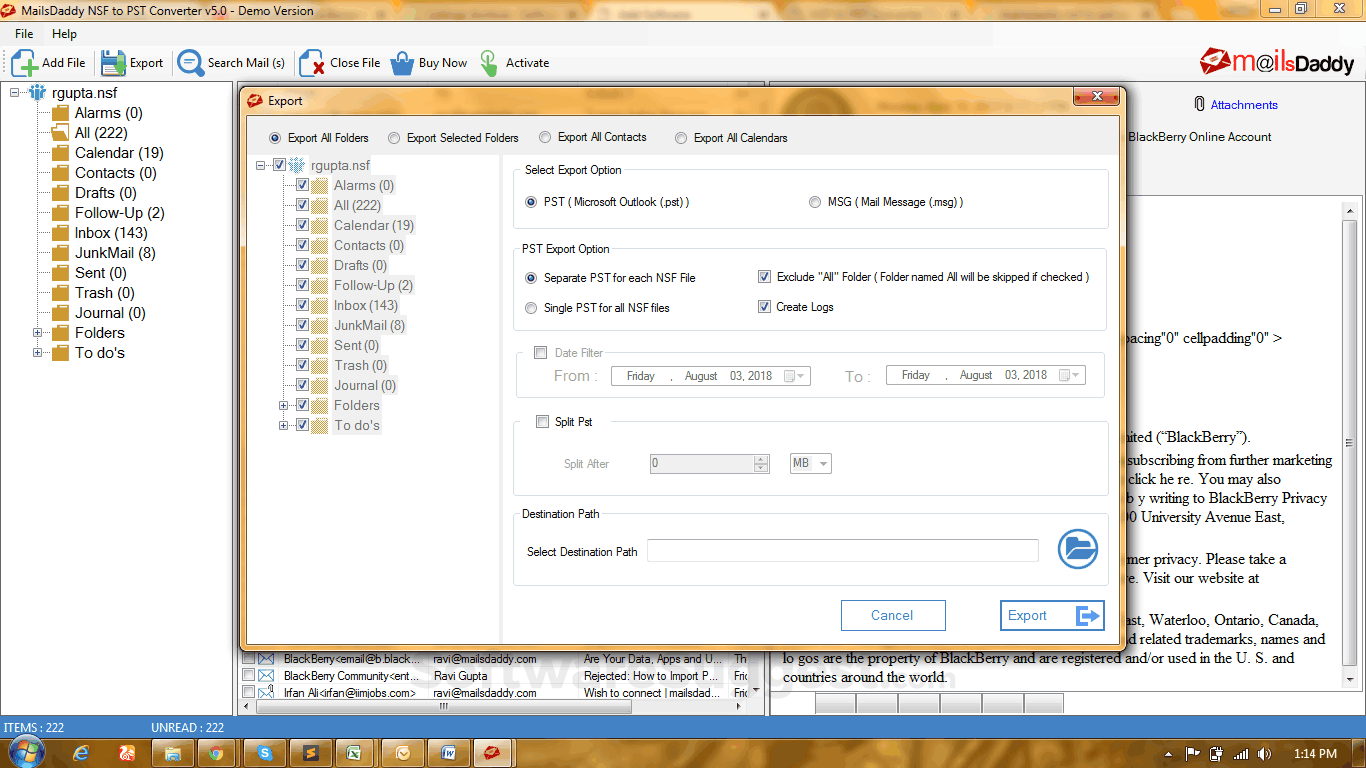Open the Help menu

tap(64, 34)
